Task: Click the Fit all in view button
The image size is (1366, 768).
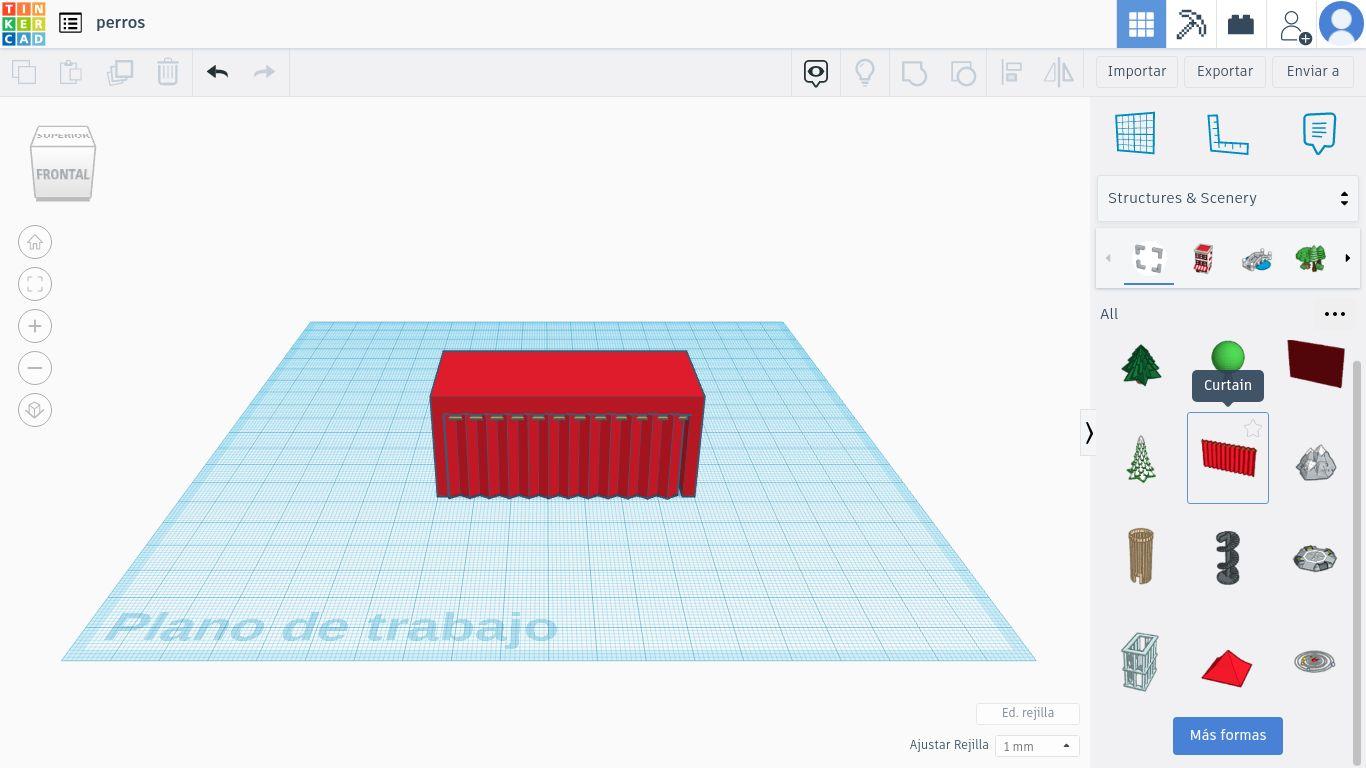Action: pos(35,284)
